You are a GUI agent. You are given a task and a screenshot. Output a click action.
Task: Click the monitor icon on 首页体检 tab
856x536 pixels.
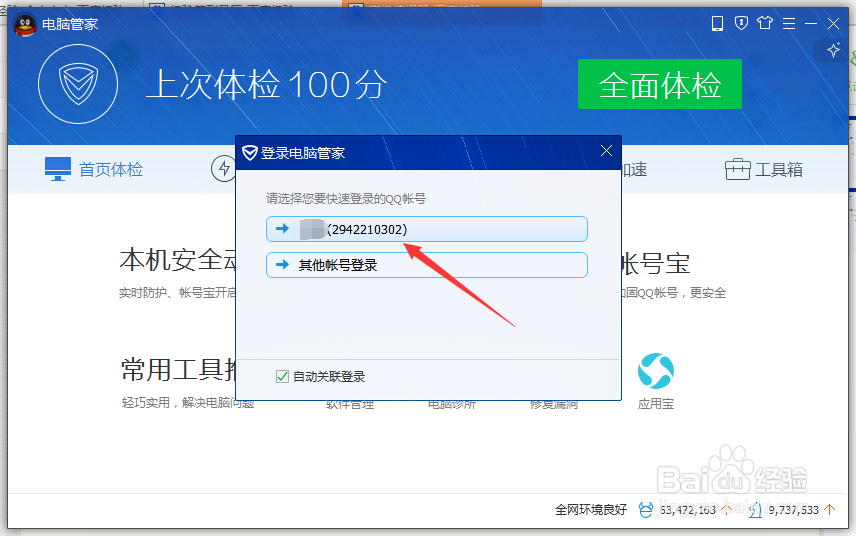58,169
